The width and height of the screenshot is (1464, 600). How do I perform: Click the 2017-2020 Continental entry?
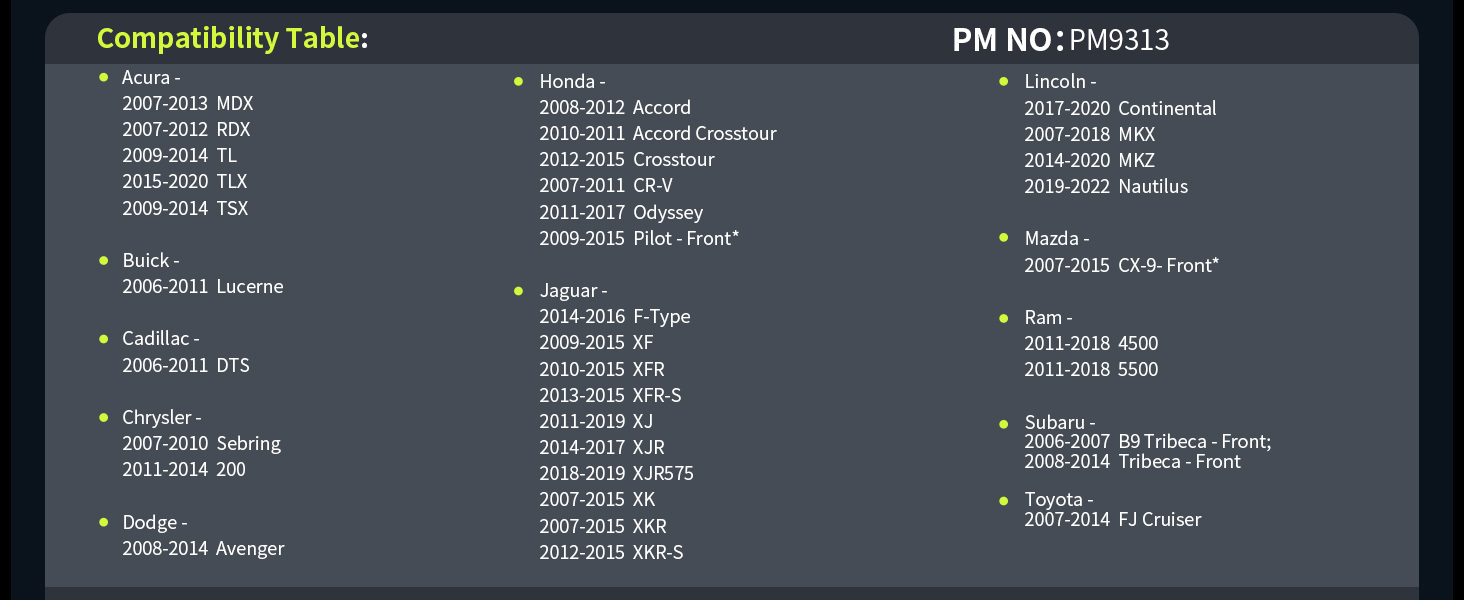tap(1120, 108)
